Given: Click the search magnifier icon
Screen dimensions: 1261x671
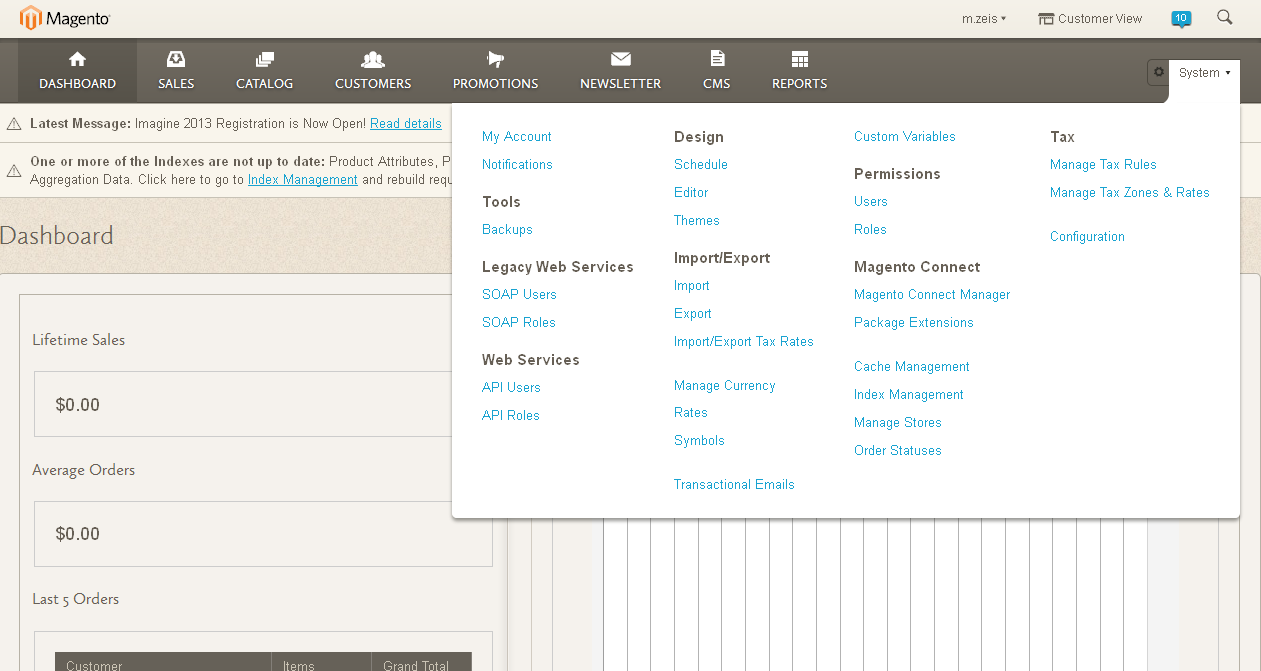Looking at the screenshot, I should coord(1225,18).
